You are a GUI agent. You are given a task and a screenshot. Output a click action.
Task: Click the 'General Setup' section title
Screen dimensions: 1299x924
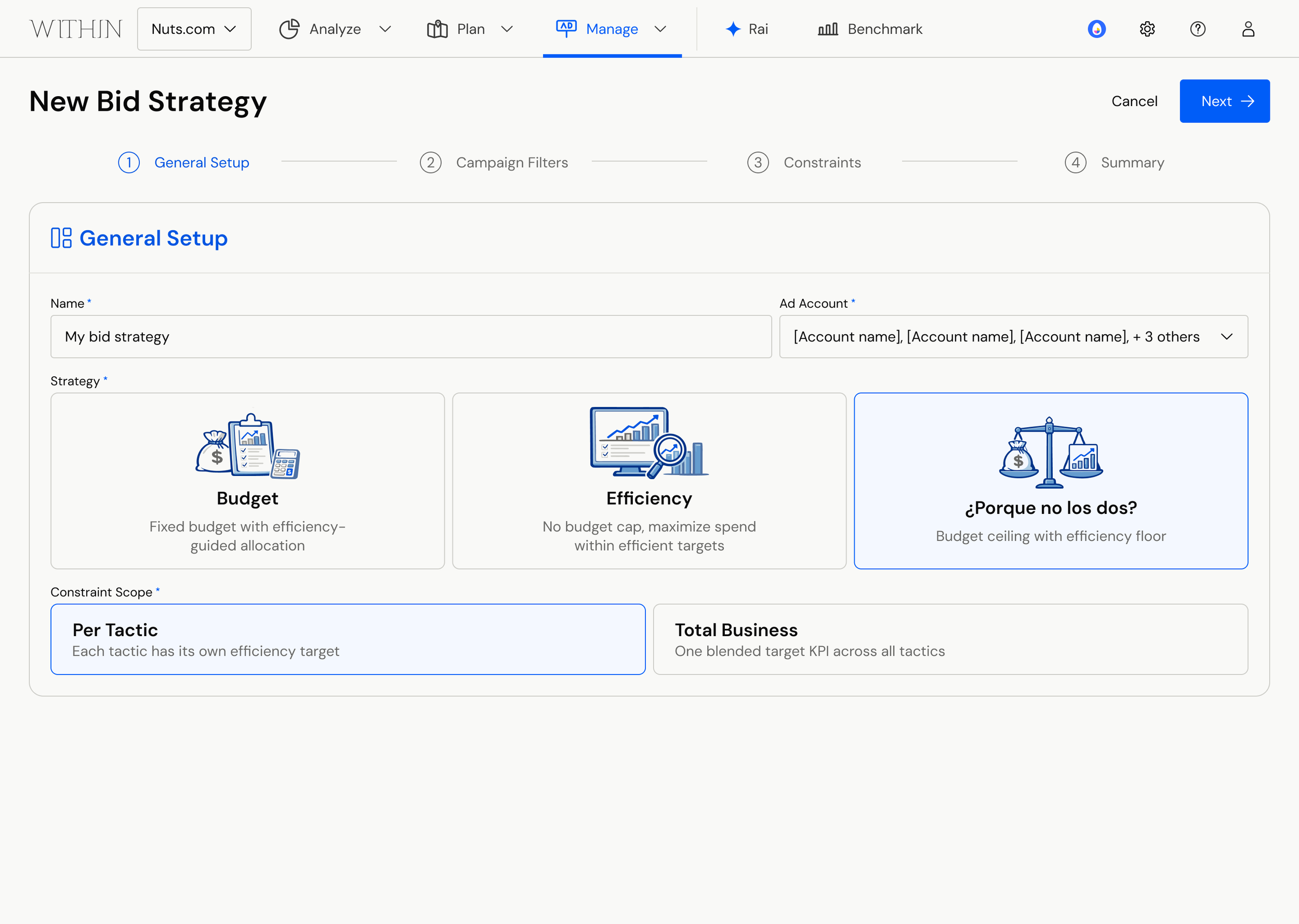(x=154, y=238)
